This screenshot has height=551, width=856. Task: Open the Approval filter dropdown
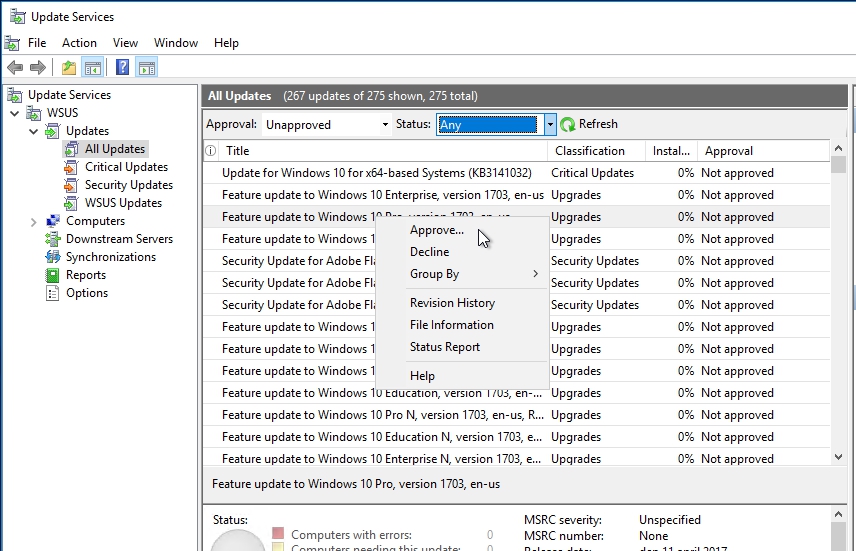click(x=327, y=125)
